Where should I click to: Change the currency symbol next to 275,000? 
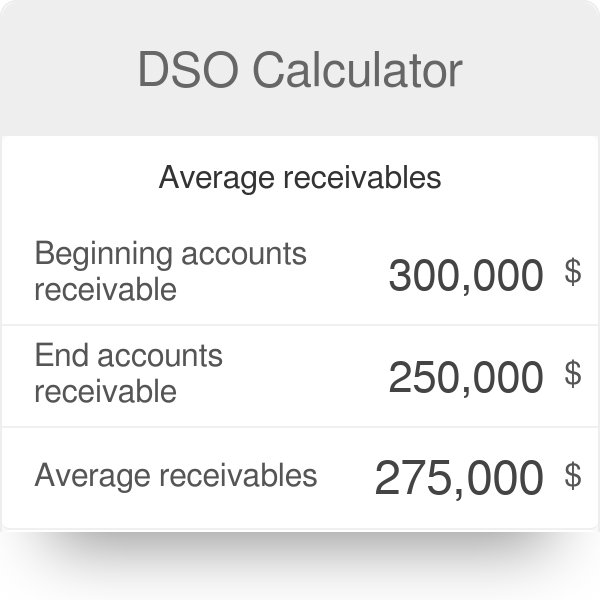[573, 476]
